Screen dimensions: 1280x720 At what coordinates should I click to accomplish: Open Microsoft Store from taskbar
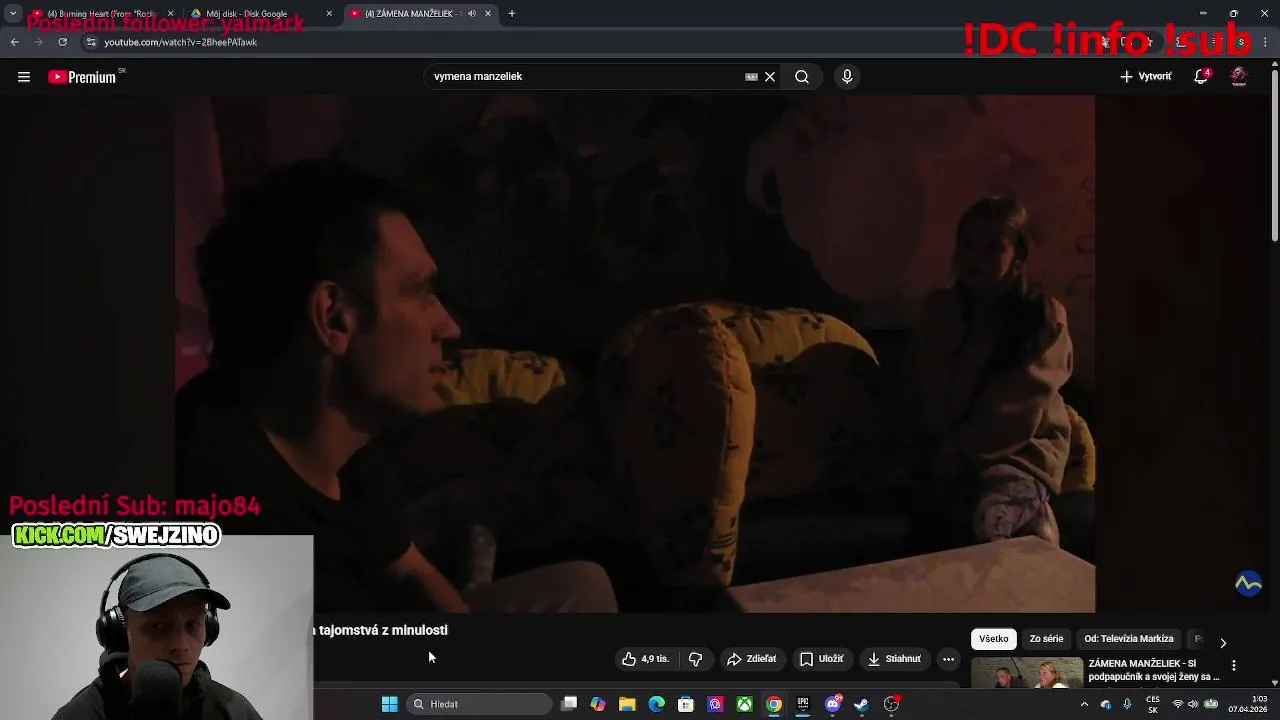click(x=686, y=704)
